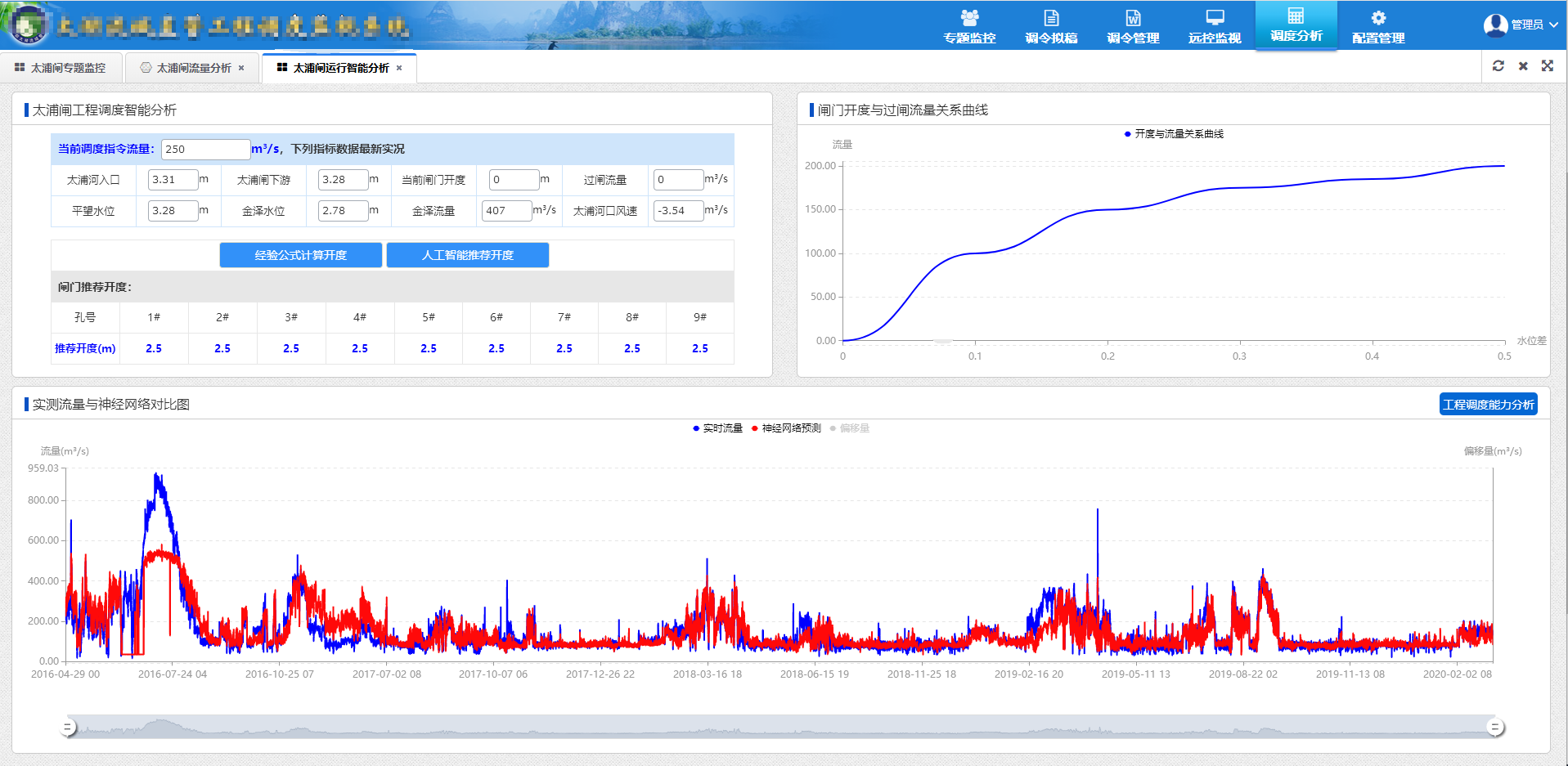Open the 远控监视 monitor icon

click(1215, 19)
